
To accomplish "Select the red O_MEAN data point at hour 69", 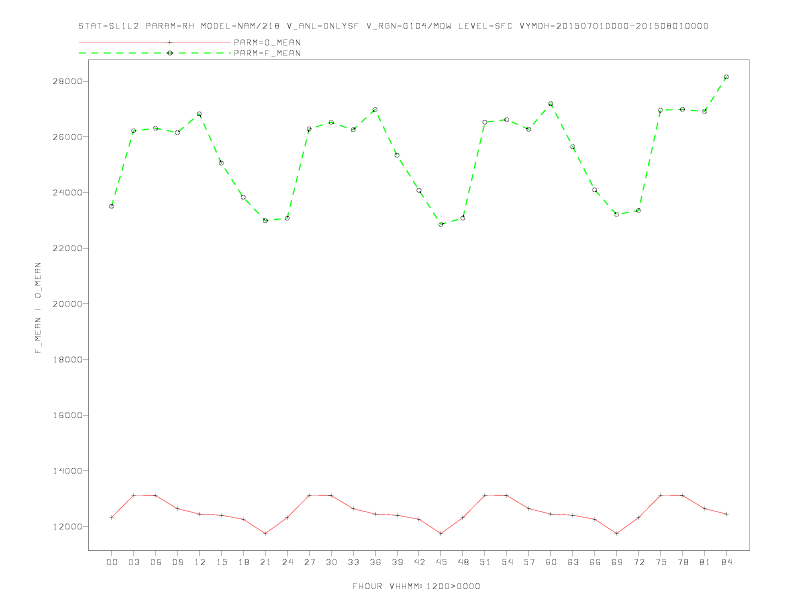I will pos(617,533).
